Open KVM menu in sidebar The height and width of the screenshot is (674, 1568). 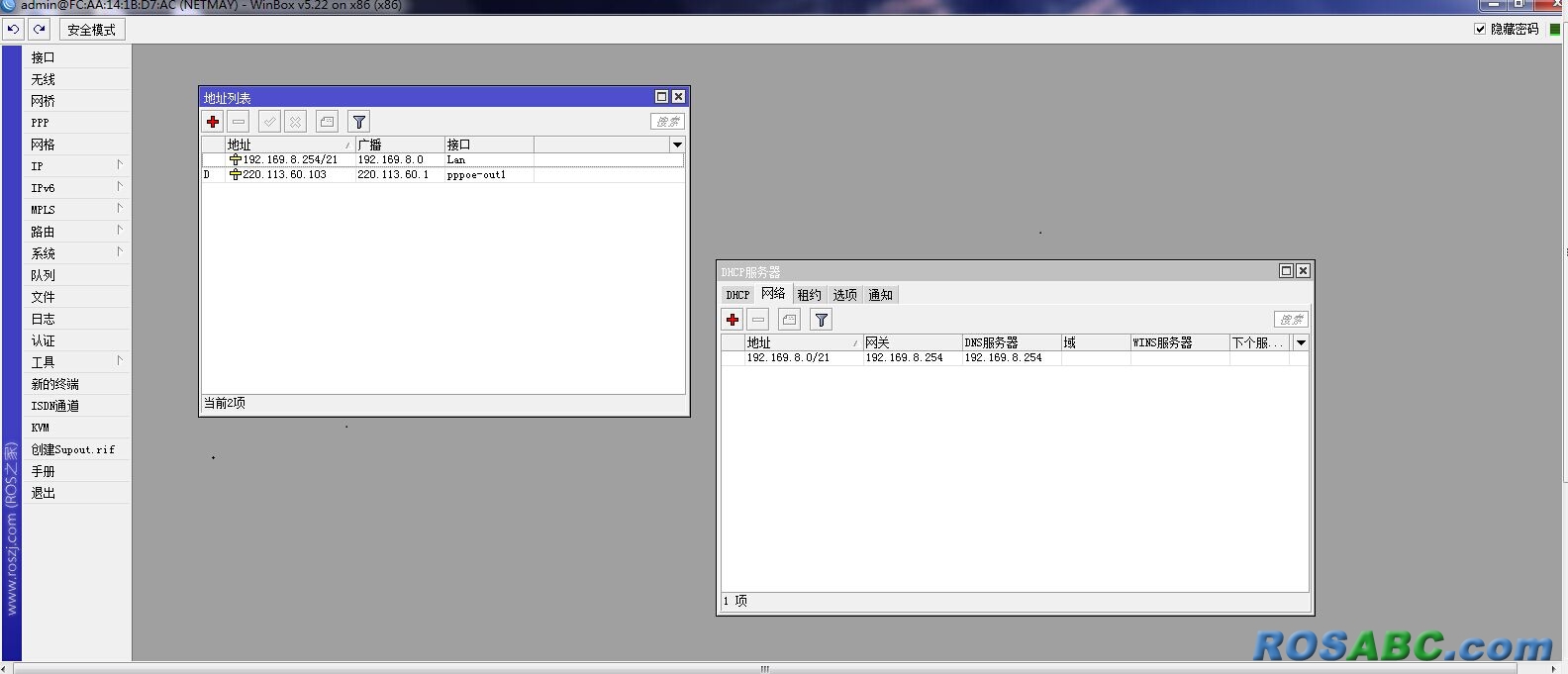coord(77,428)
